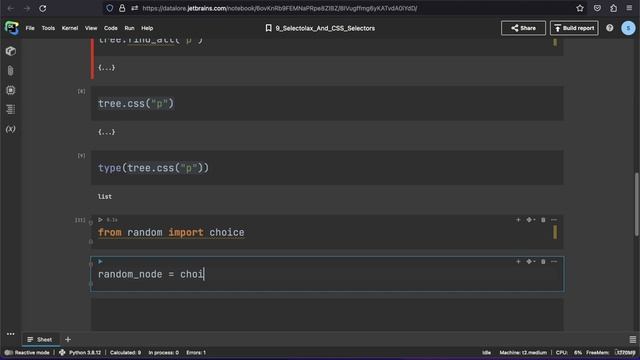Click inside the tree.css("p") code cell
This screenshot has height=360, width=640.
[327, 103]
